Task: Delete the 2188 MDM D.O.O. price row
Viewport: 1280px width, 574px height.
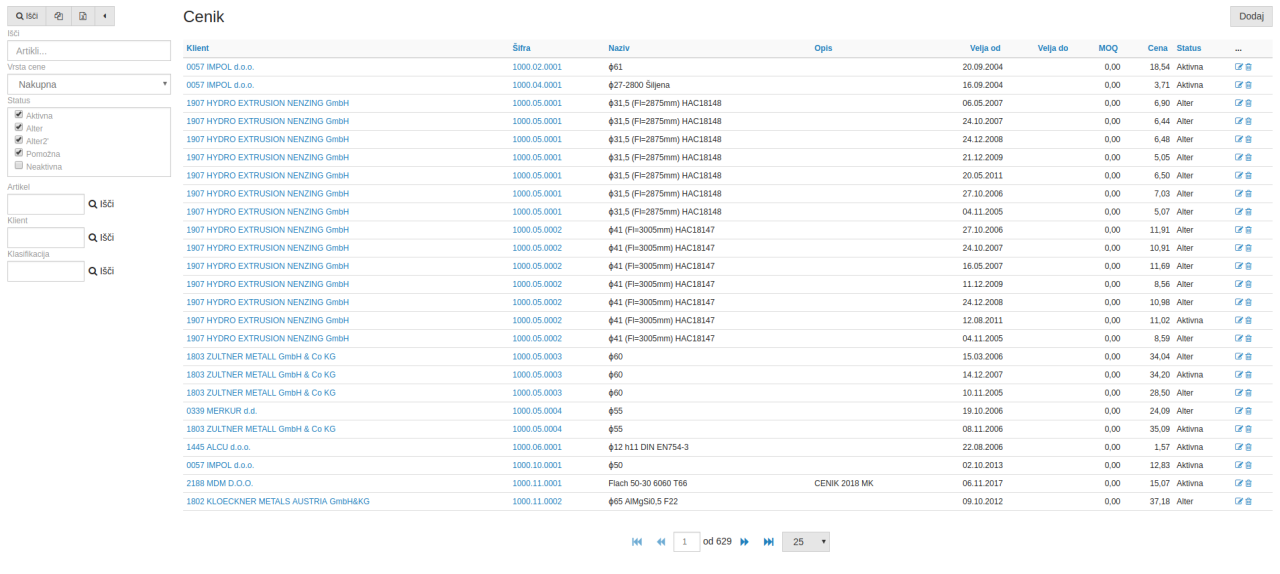Action: (x=1248, y=483)
